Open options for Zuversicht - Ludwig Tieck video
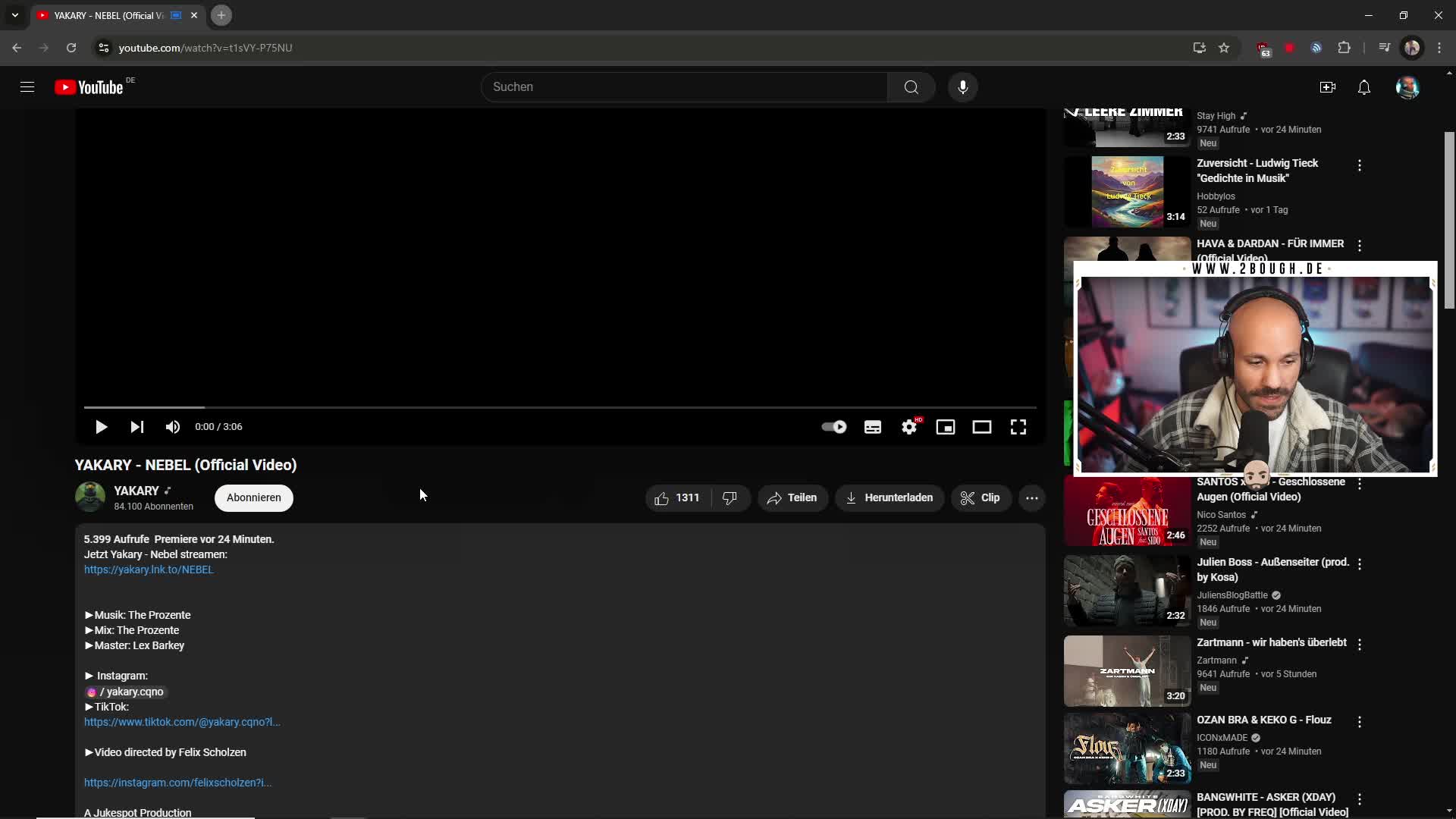 (1360, 165)
